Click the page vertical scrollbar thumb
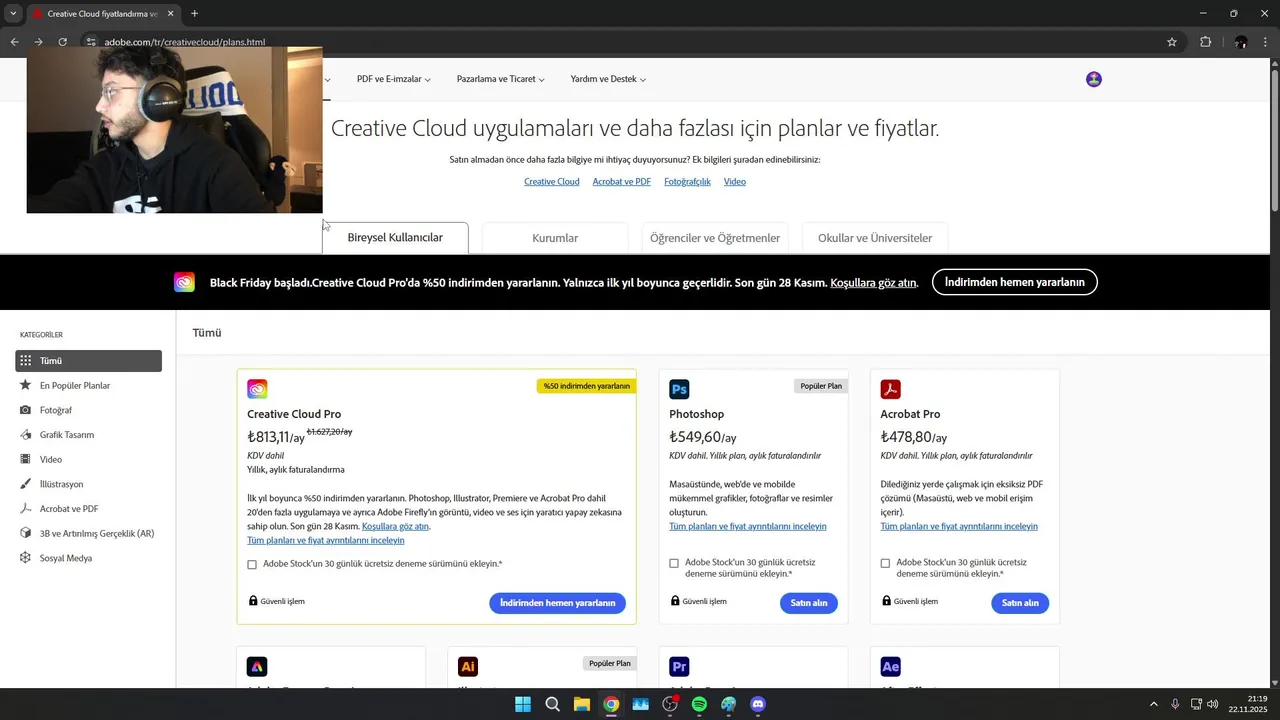The width and height of the screenshot is (1280, 720). [1274, 140]
